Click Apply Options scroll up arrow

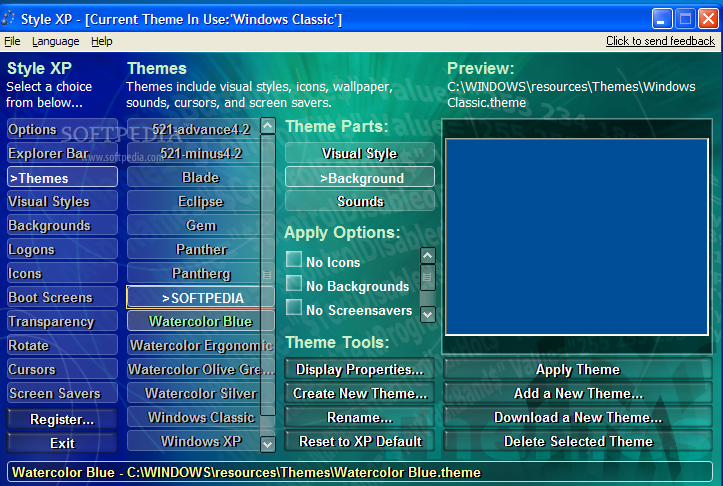[428, 255]
